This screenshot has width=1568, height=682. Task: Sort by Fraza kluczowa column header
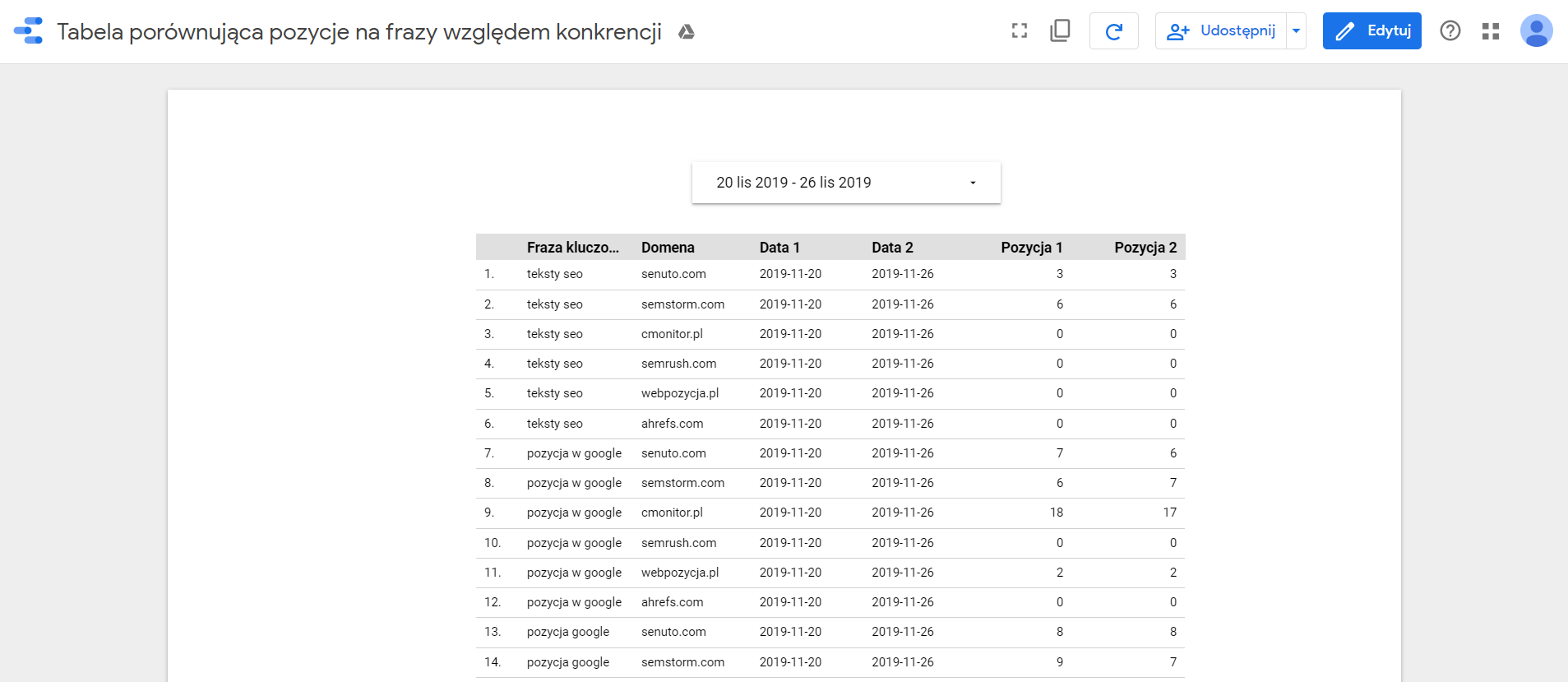coord(573,248)
